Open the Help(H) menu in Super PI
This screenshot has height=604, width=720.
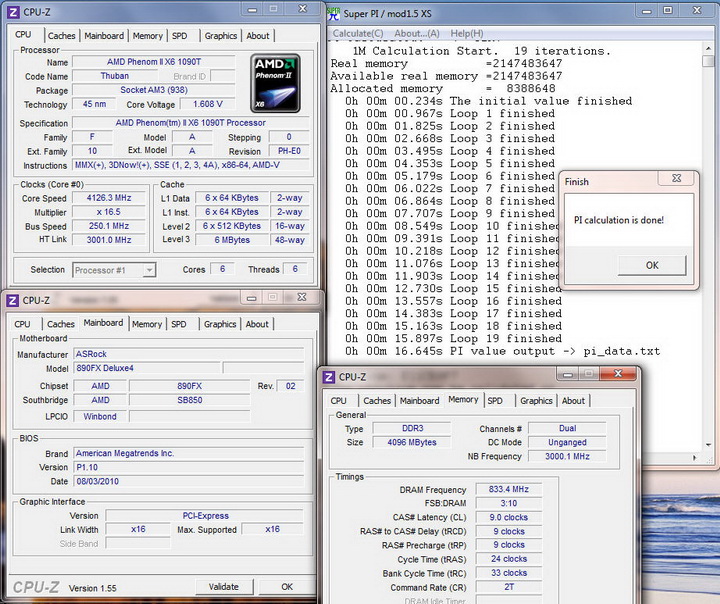[467, 33]
